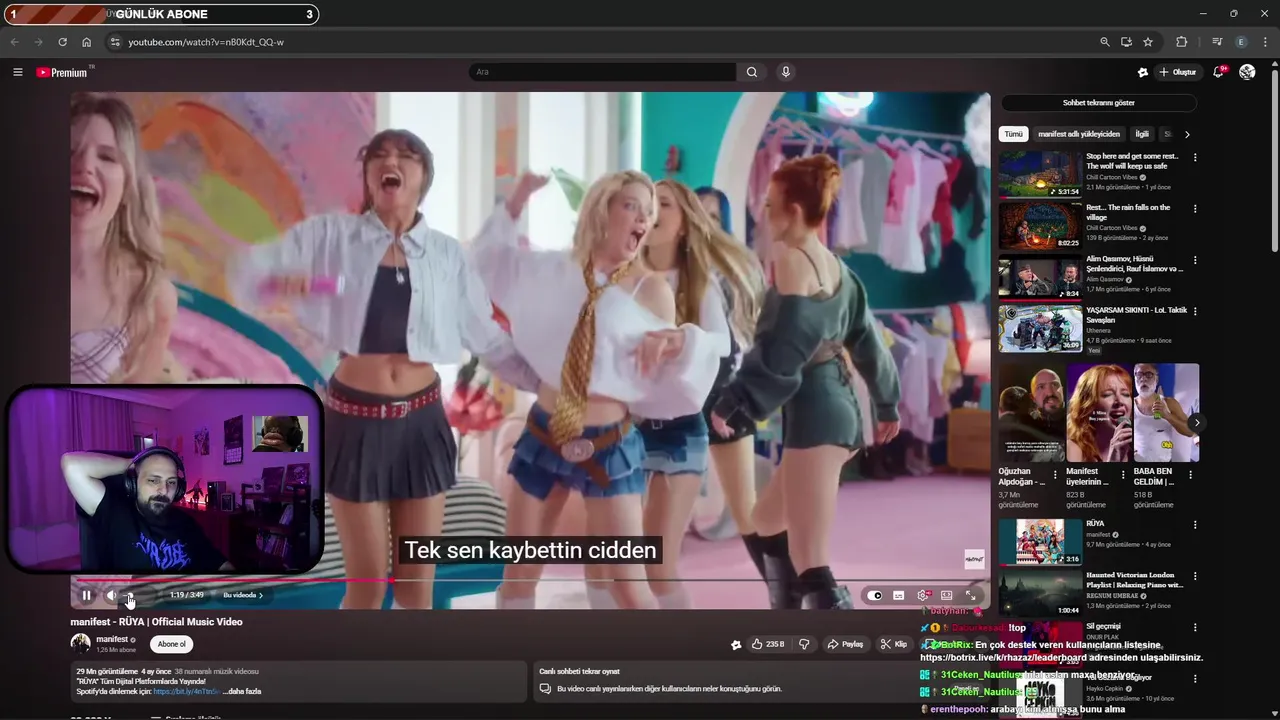Viewport: 1280px width, 720px height.
Task: Click the install app icon in address bar
Action: tap(1126, 42)
